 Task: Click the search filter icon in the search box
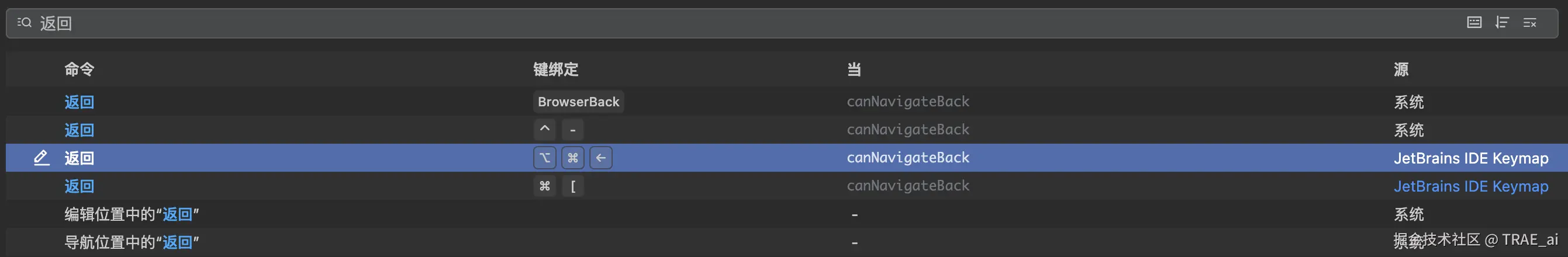25,22
